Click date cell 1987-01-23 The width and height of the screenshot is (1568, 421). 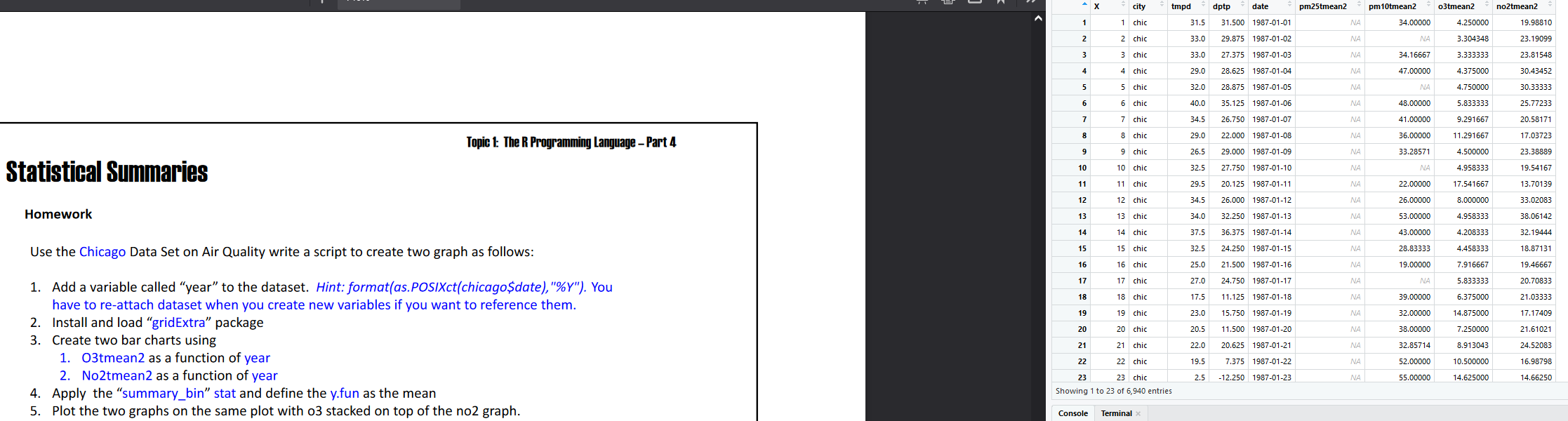pyautogui.click(x=1272, y=377)
